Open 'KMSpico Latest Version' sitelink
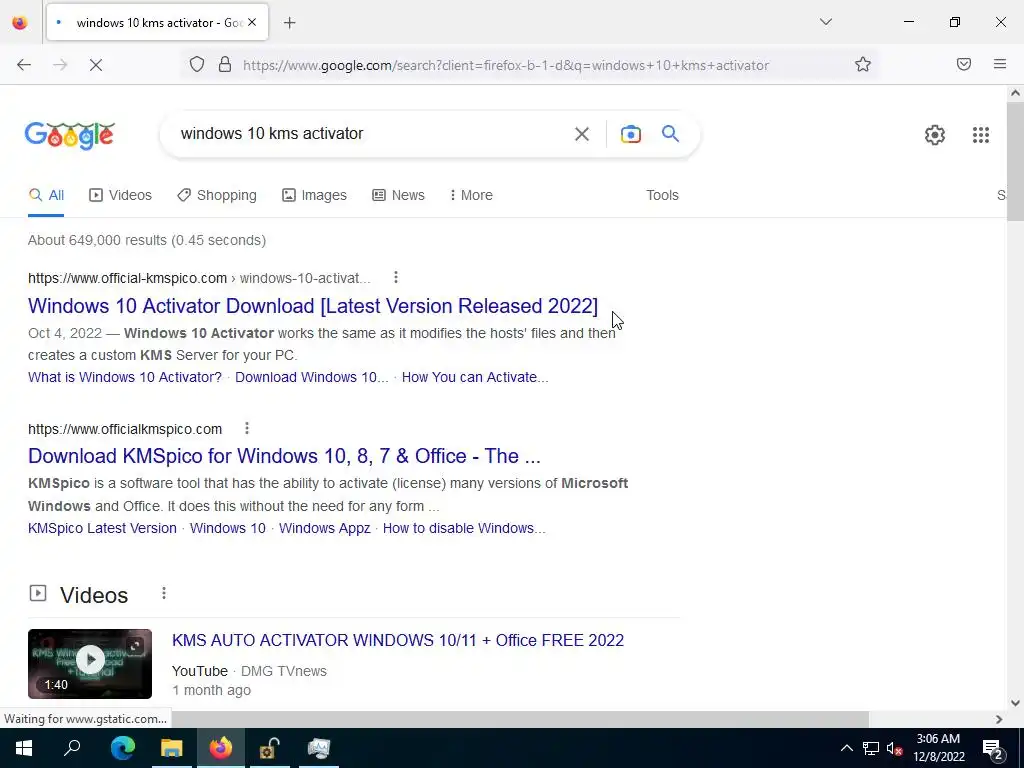Image resolution: width=1024 pixels, height=768 pixels. coord(103,528)
